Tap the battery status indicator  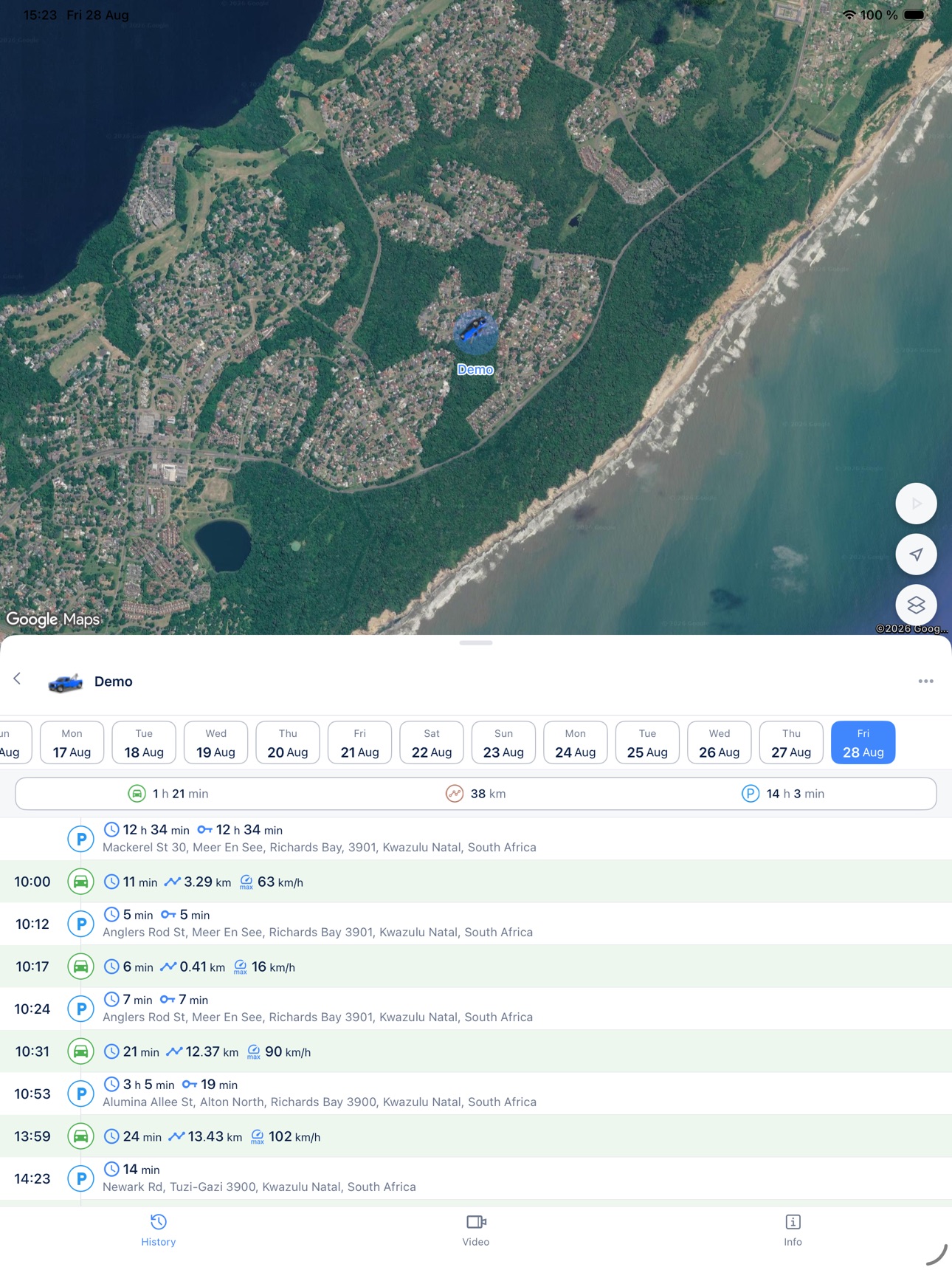(x=914, y=15)
